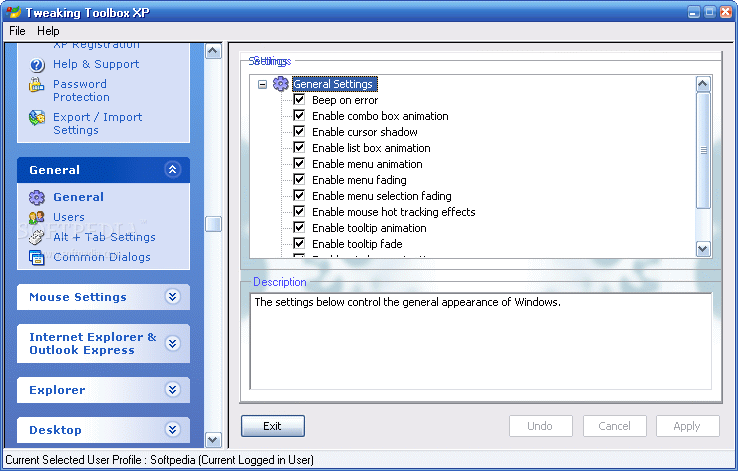Select the General link in sidebar
This screenshot has width=738, height=471.
click(x=78, y=197)
